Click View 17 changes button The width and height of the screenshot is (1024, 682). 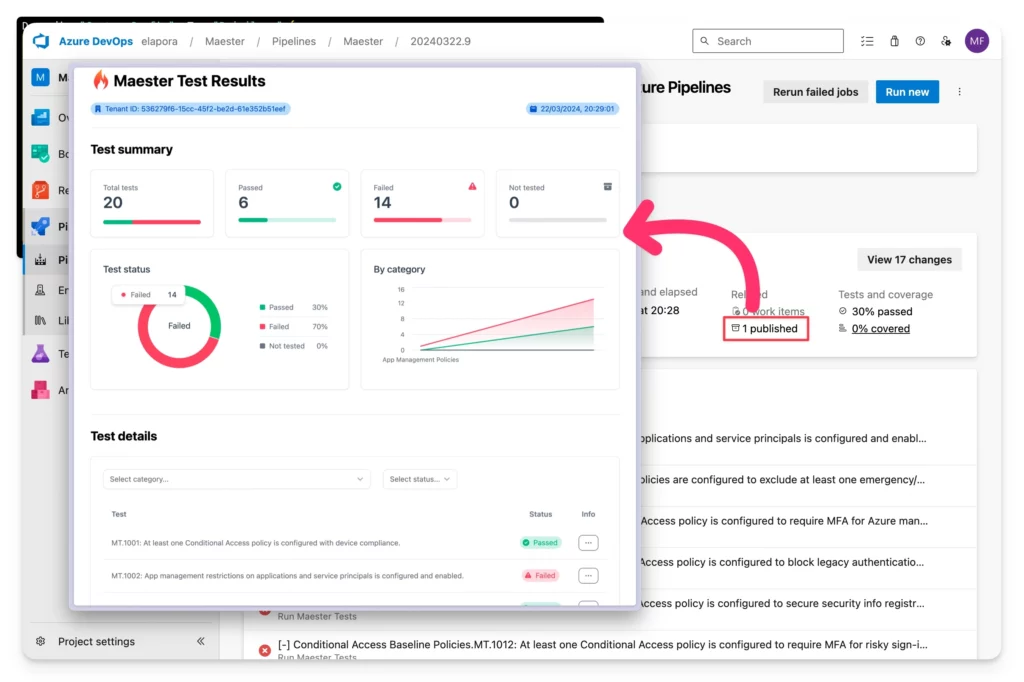pos(909,260)
